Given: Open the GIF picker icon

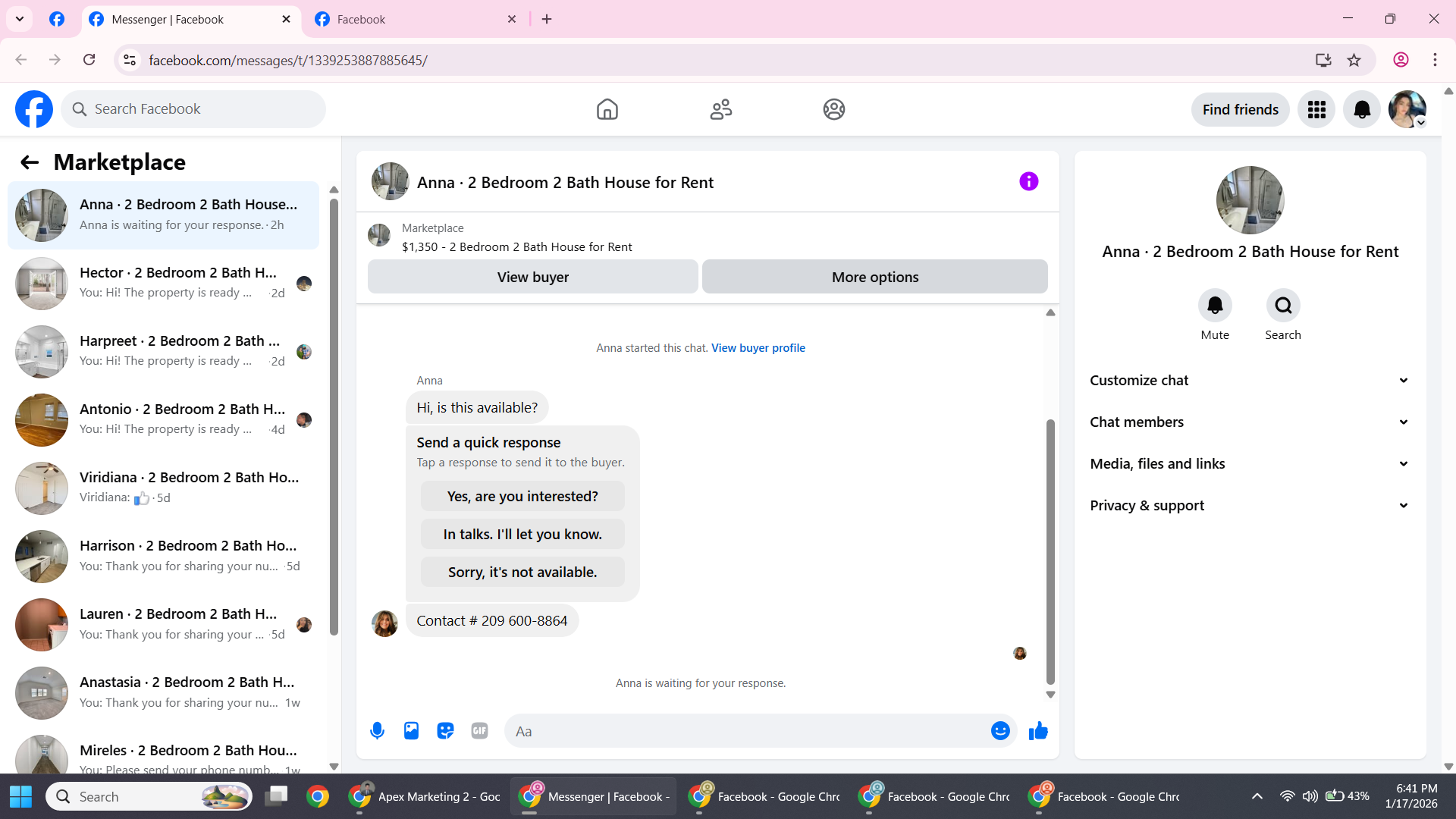Looking at the screenshot, I should 479,731.
